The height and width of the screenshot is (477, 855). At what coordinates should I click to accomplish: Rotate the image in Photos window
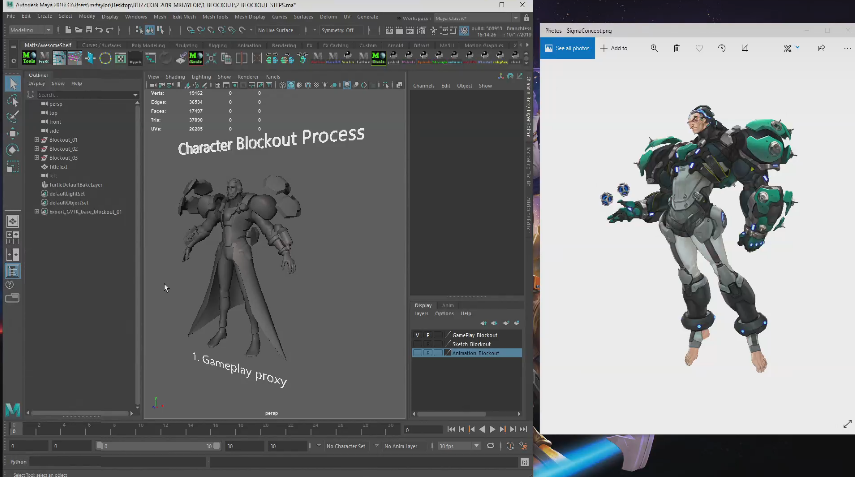coord(721,48)
